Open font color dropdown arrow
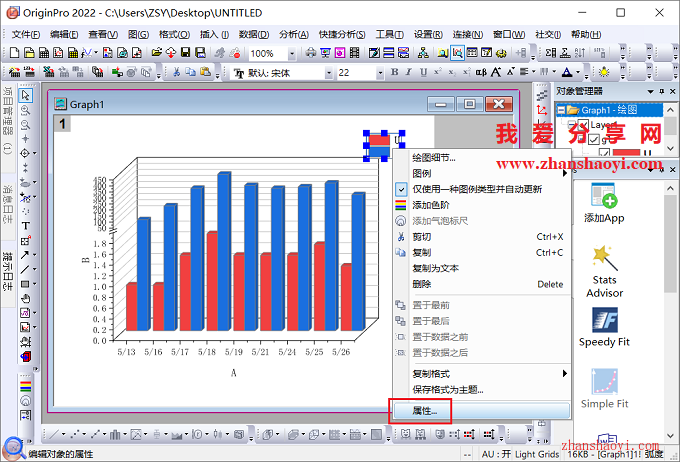Screen dimensions: 680x462 pos(578,72)
